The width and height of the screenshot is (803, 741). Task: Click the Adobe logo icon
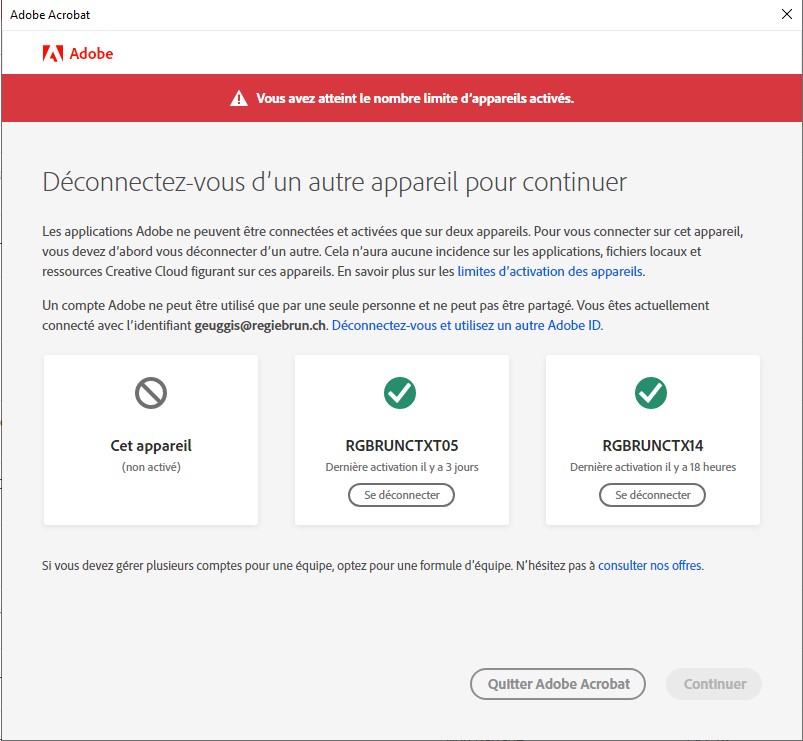point(52,54)
